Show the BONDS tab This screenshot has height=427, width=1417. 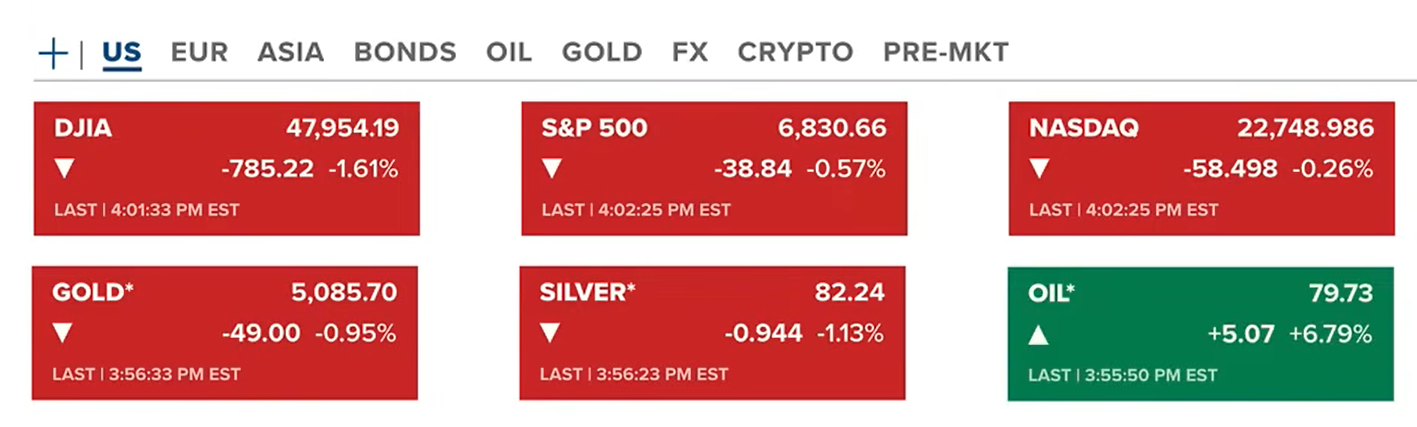405,52
